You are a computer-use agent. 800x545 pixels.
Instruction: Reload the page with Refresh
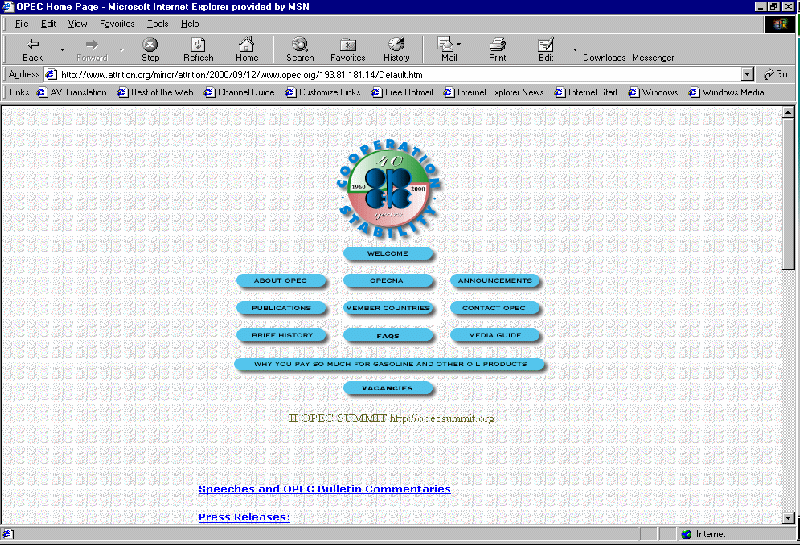point(198,50)
